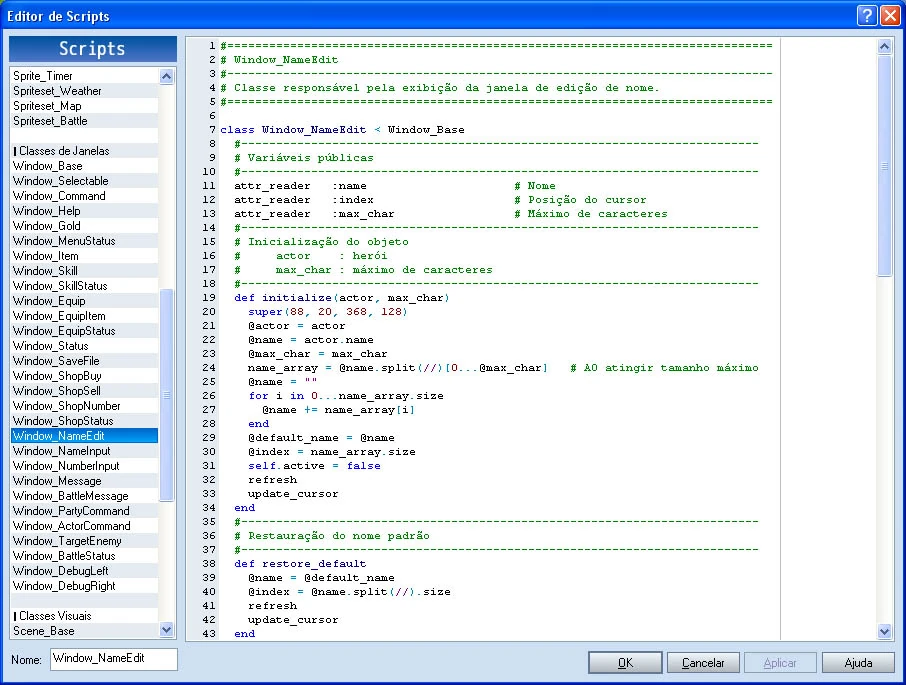The width and height of the screenshot is (906, 685).
Task: Select the Classes Visuais section header
Action: pyautogui.click(x=63, y=615)
